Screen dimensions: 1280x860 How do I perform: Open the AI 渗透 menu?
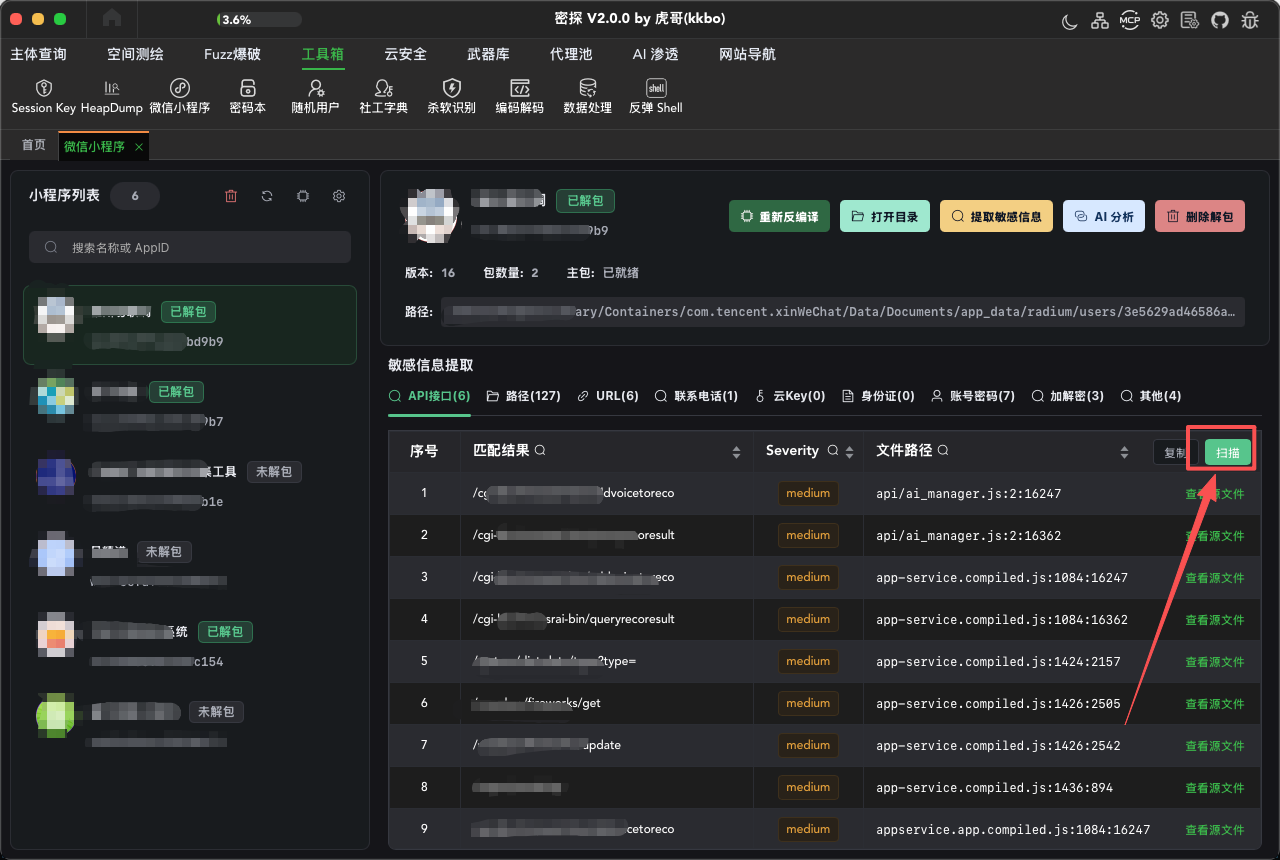[x=656, y=54]
